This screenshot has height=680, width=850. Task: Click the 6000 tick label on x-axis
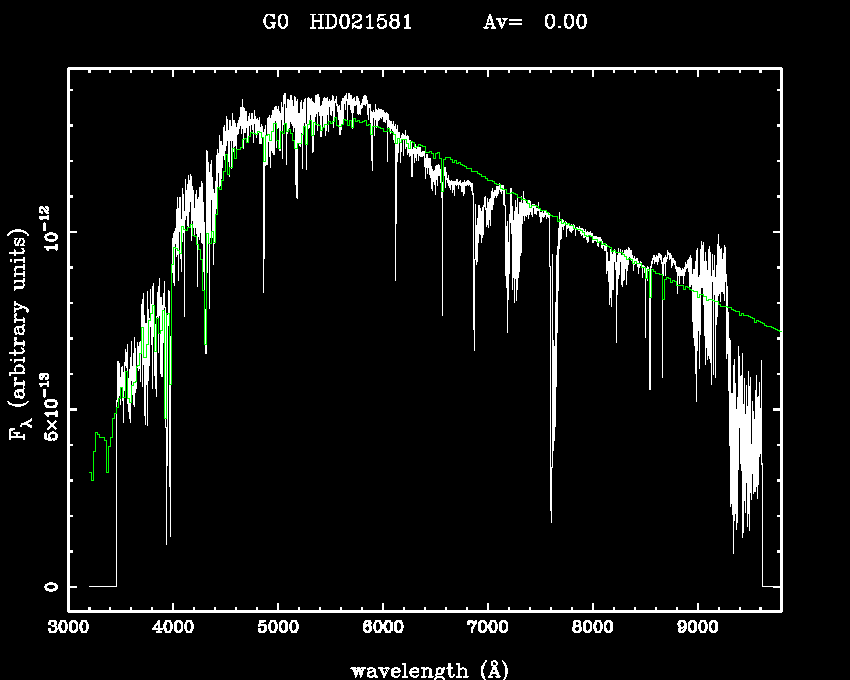pyautogui.click(x=383, y=630)
